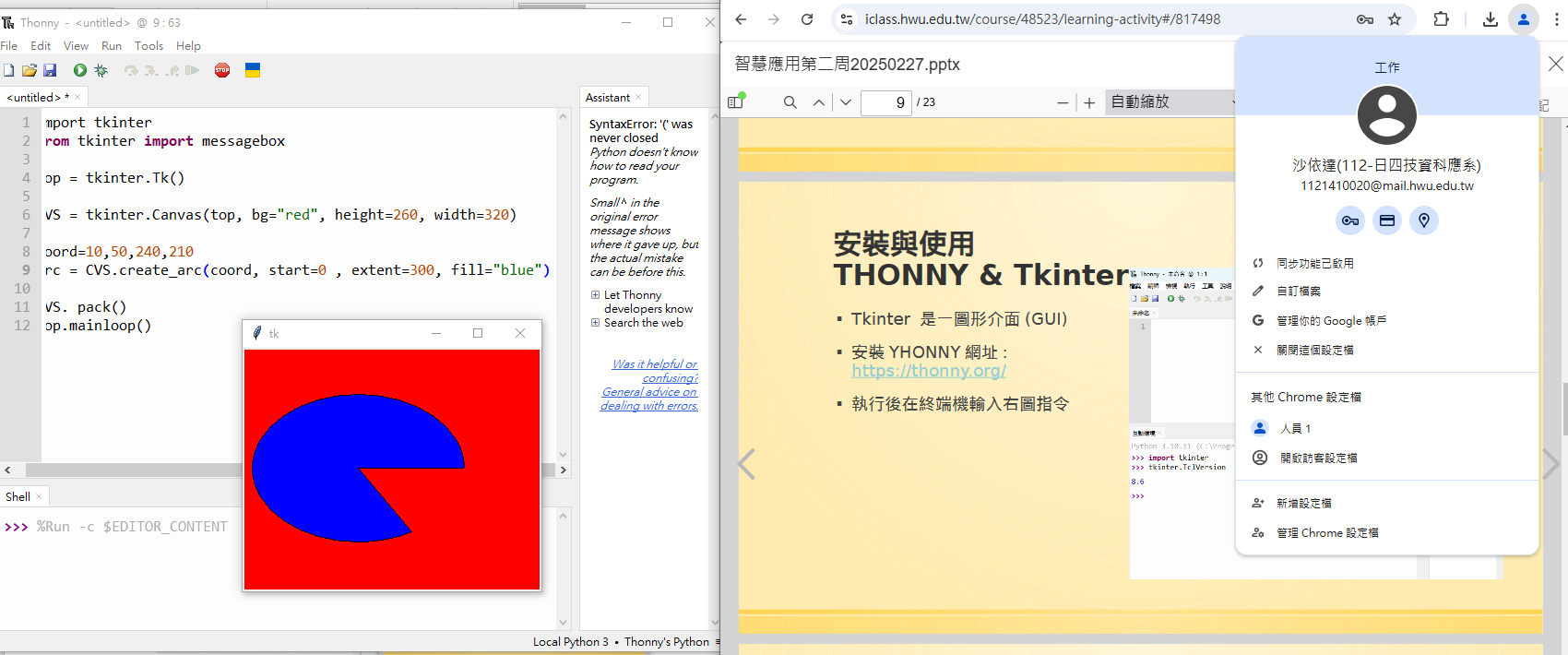The height and width of the screenshot is (655, 1568).
Task: Bookmark this page with the star icon
Action: (1395, 19)
